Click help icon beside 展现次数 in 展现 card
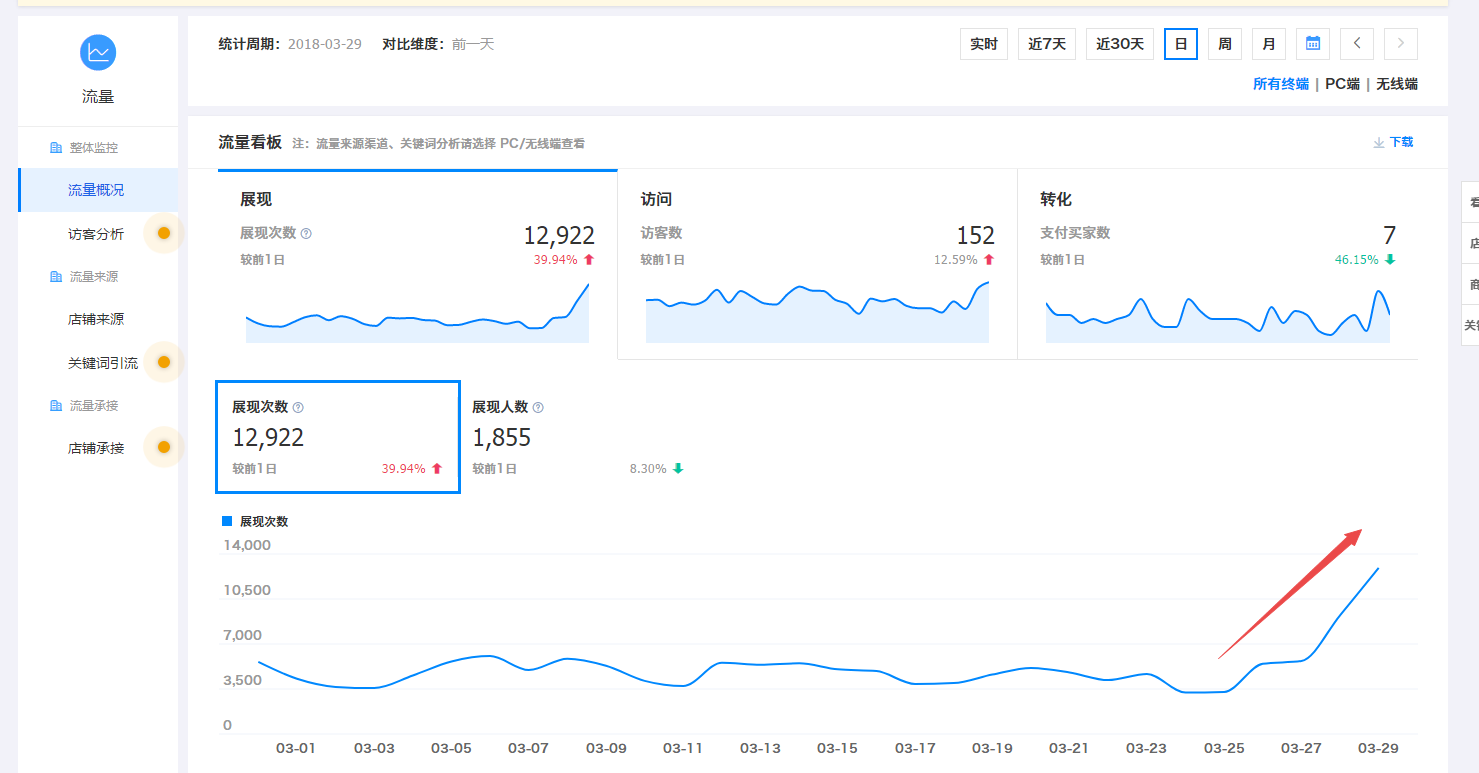Screen dimensions: 1479x773 point(306,233)
